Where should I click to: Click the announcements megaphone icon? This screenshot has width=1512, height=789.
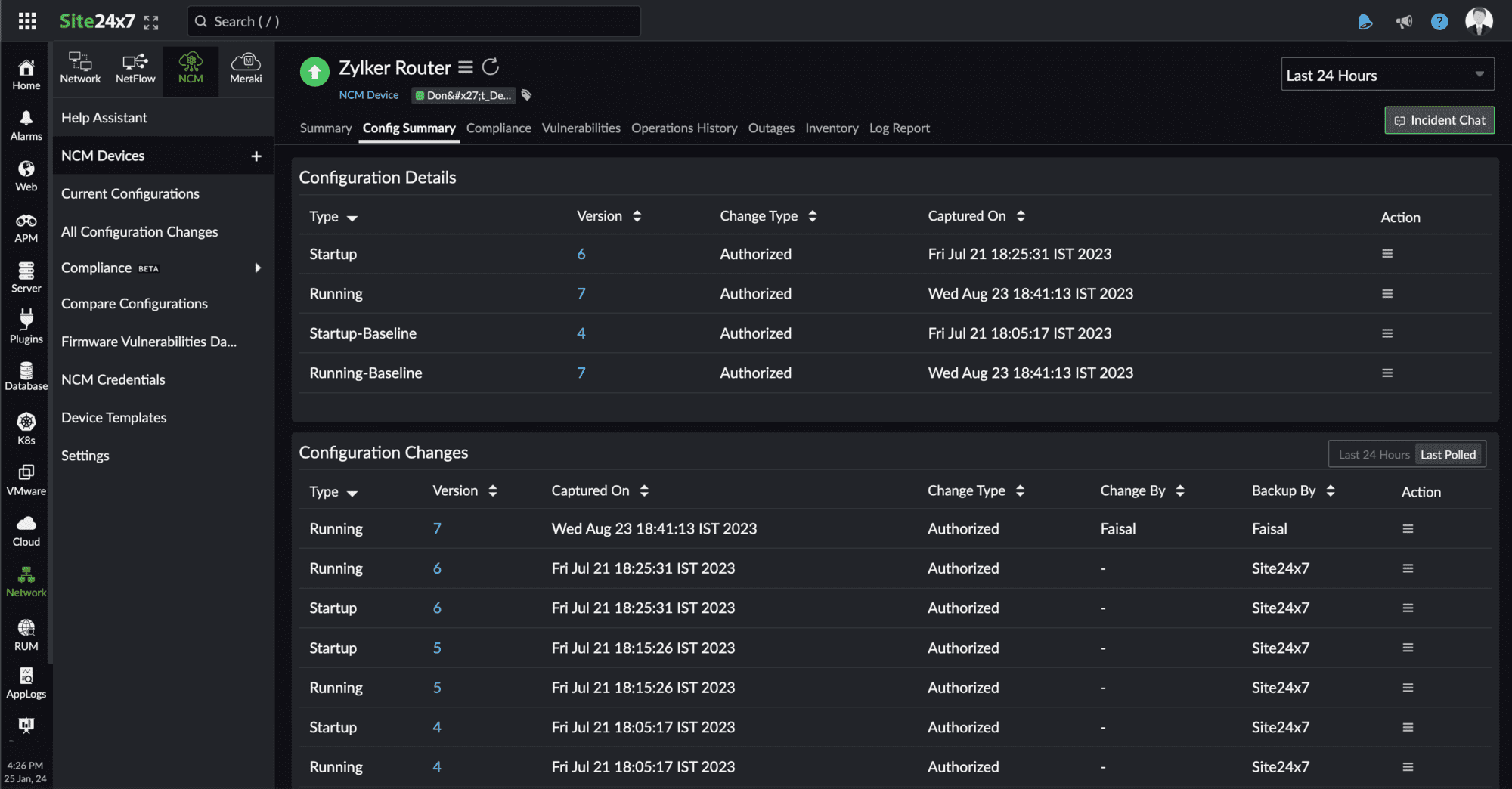(x=1404, y=21)
